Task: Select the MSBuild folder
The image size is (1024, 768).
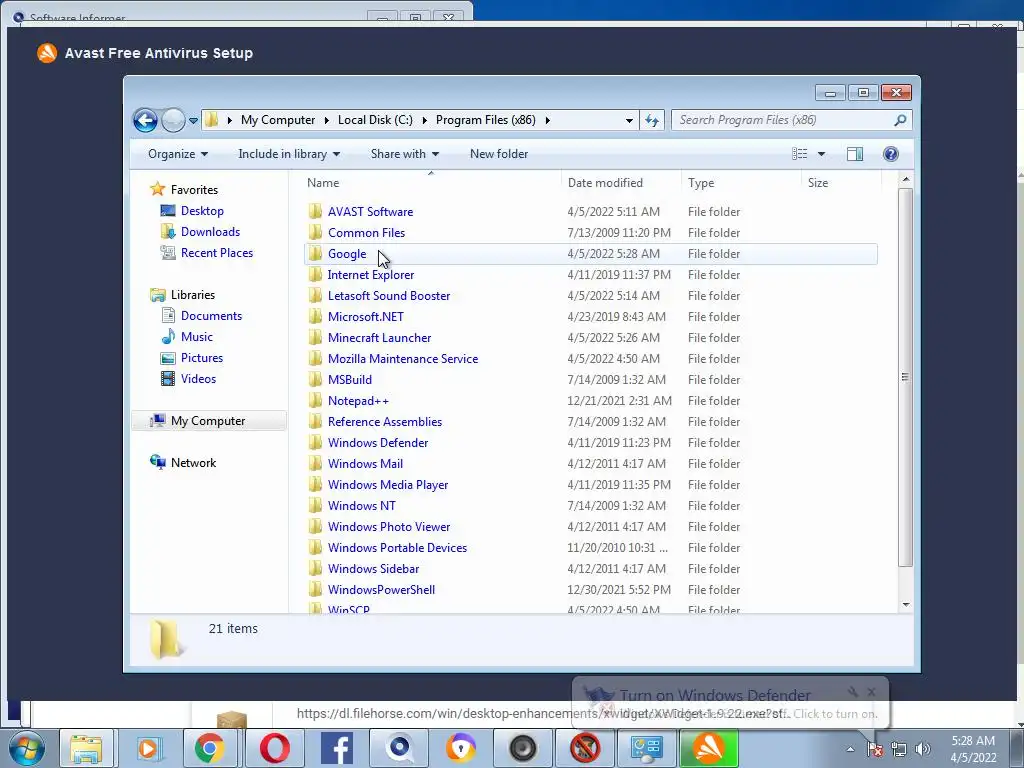Action: 349,379
